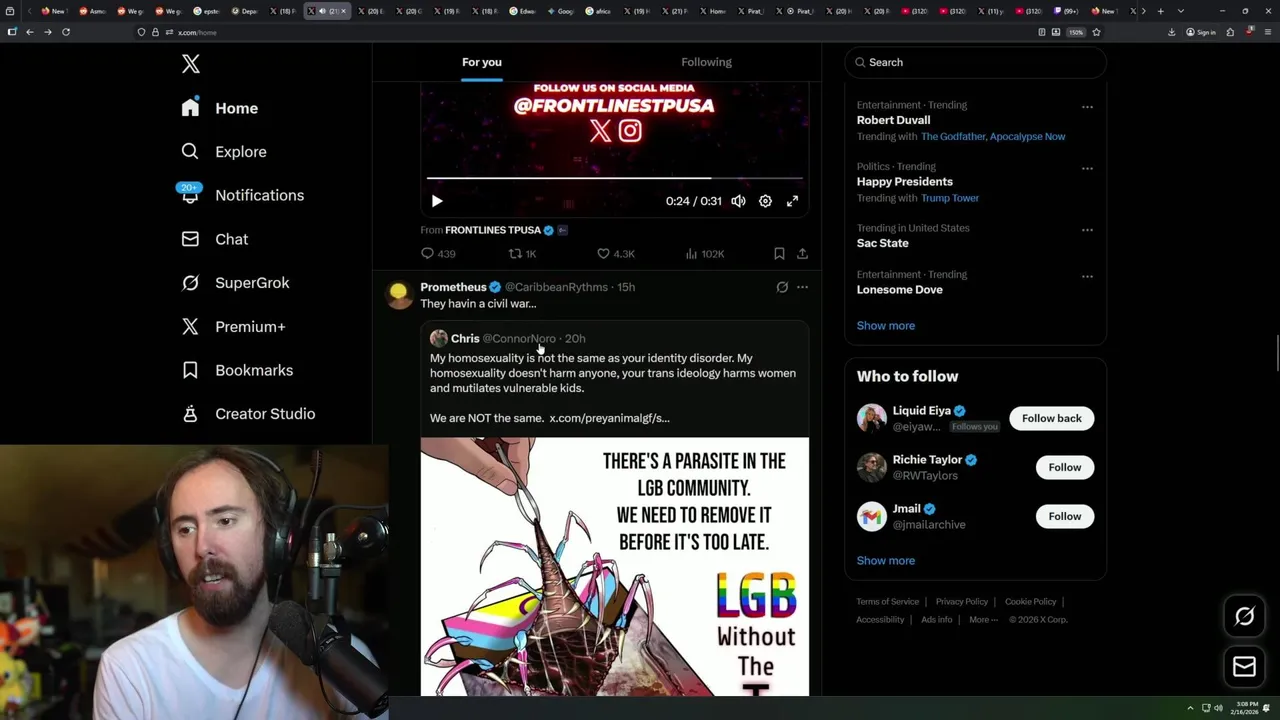1280x720 pixels.
Task: Open Sac State trending topic
Action: [882, 243]
